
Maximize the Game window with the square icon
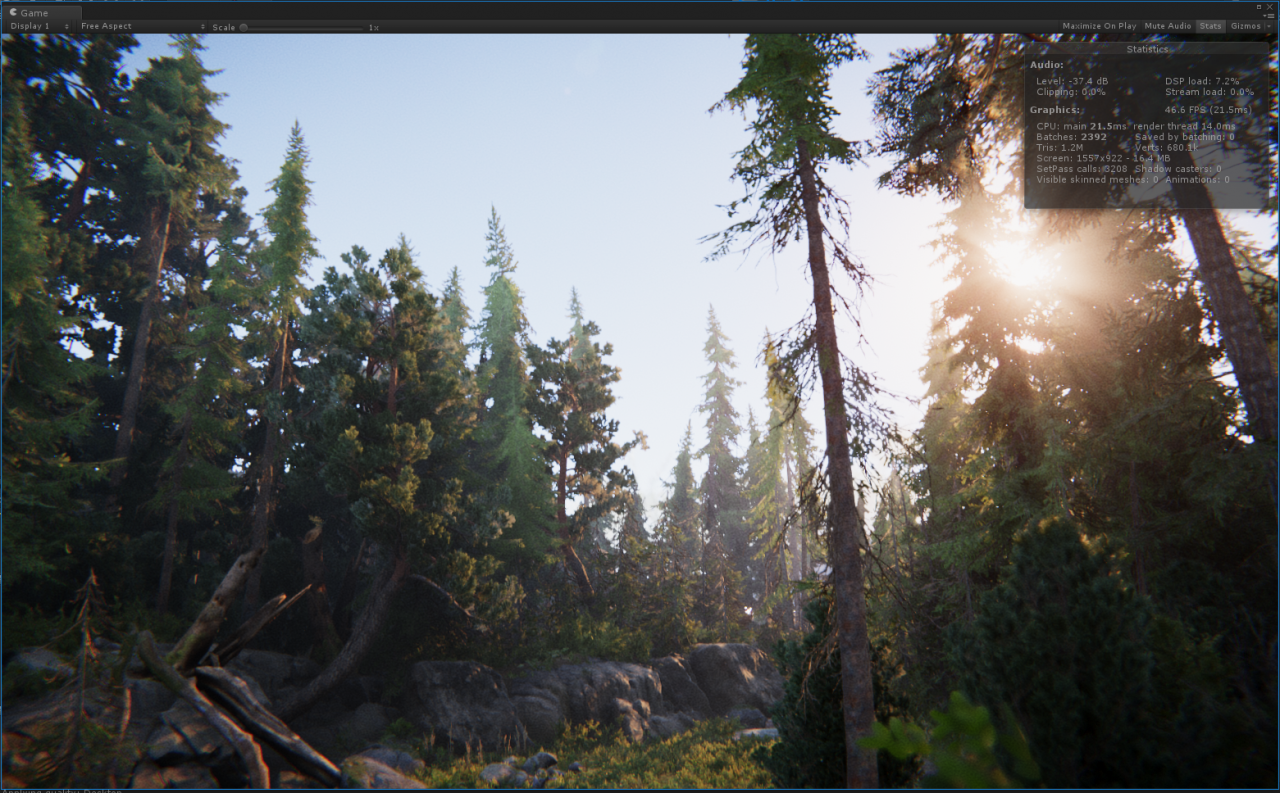(x=1258, y=6)
